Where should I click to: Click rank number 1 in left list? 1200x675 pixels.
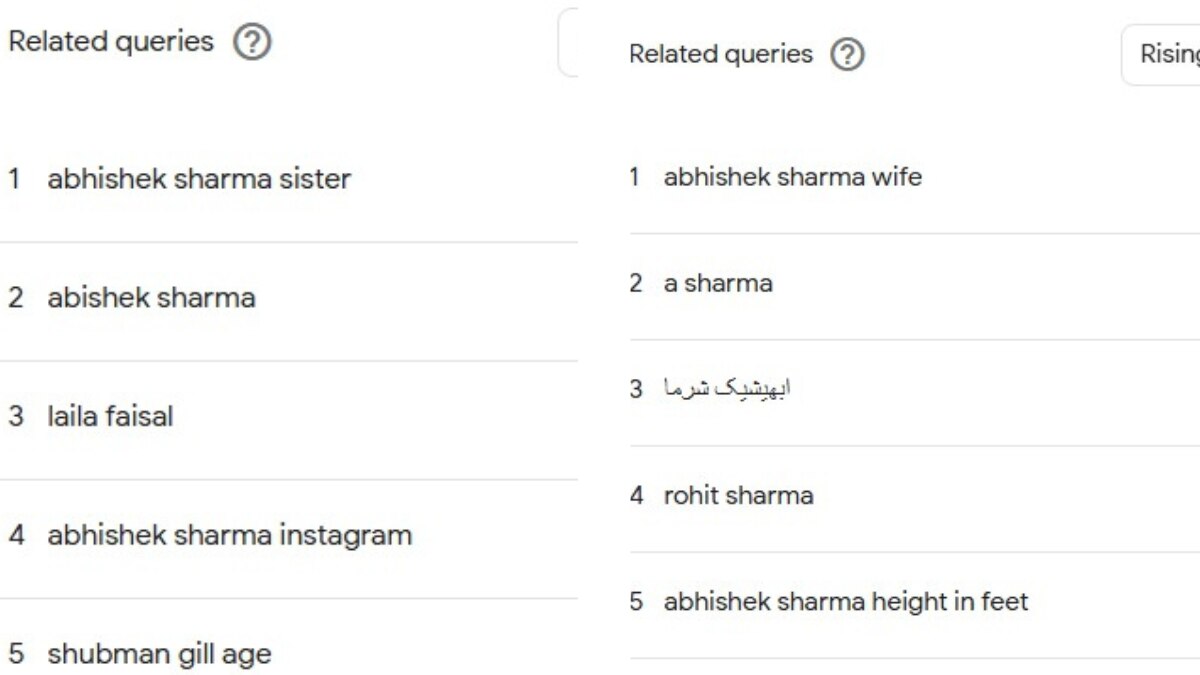pyautogui.click(x=14, y=180)
